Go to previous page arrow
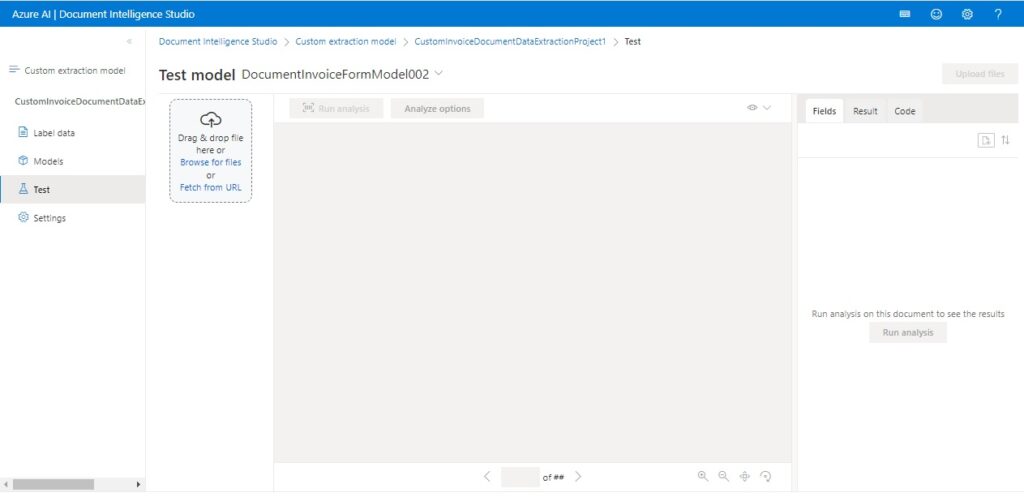The width and height of the screenshot is (1024, 497). [487, 477]
